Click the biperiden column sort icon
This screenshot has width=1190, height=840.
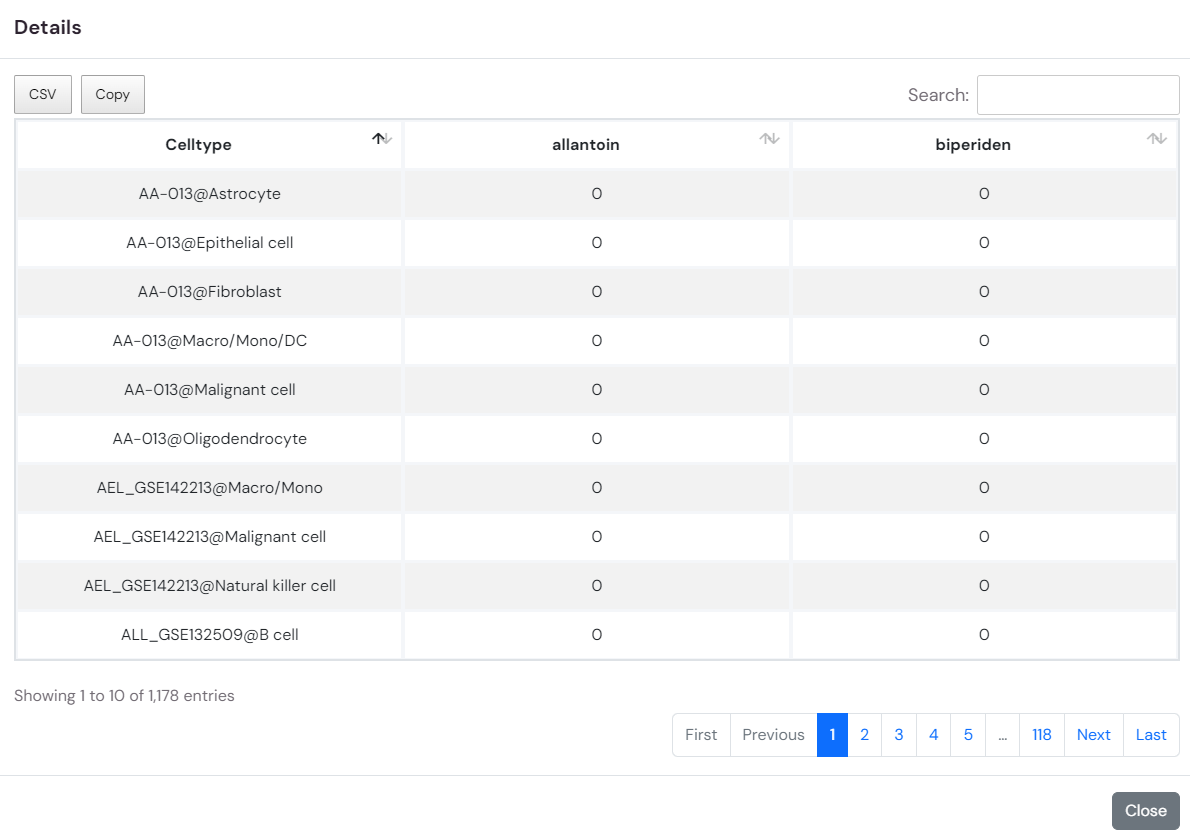(x=1156, y=139)
